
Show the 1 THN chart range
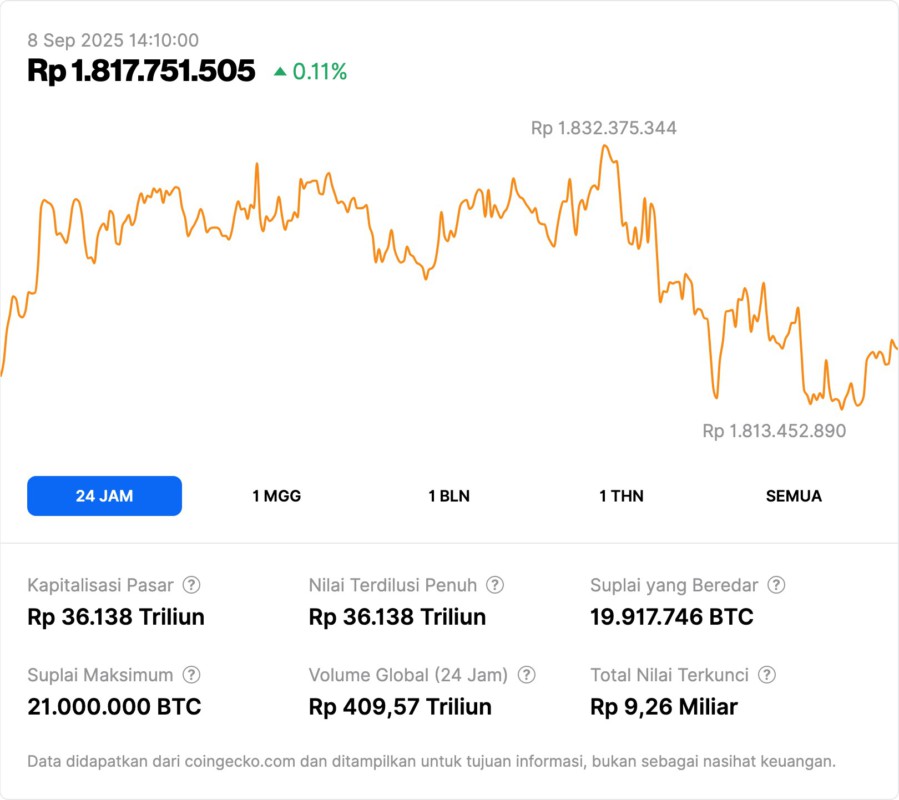pyautogui.click(x=621, y=496)
